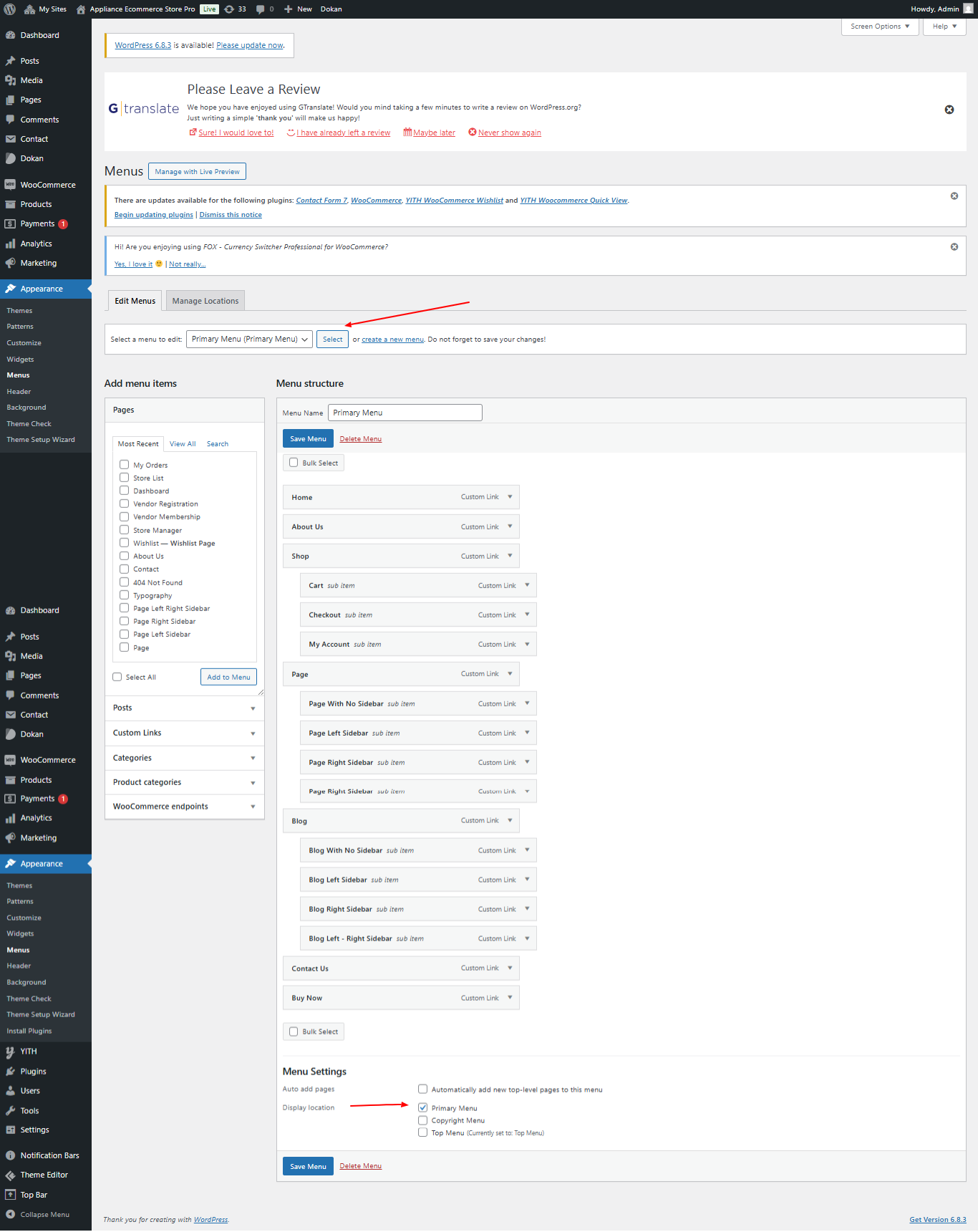Click the top Save Menu button

pos(308,439)
